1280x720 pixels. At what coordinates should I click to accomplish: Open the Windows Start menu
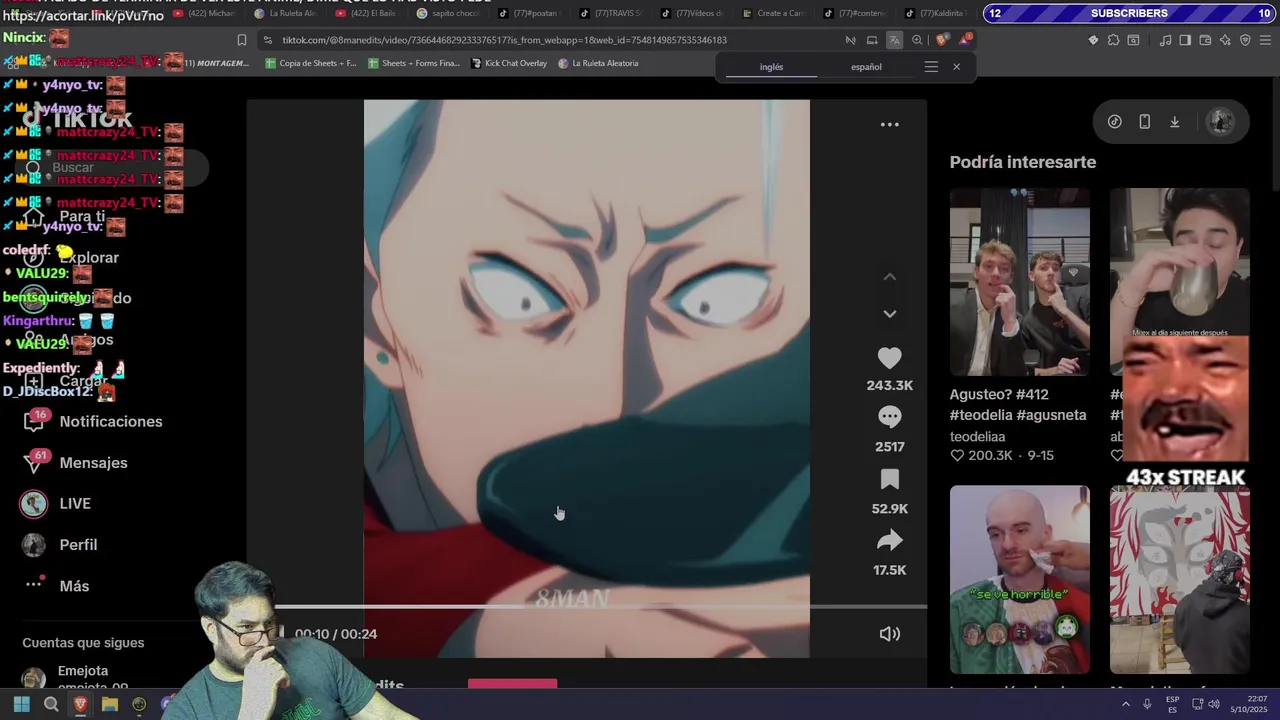(21, 704)
